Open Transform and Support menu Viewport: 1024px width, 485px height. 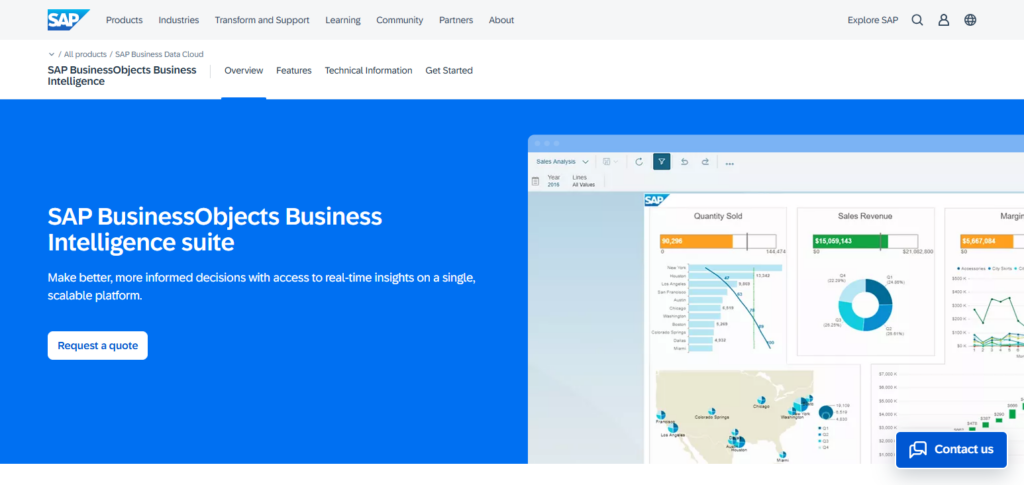point(262,20)
